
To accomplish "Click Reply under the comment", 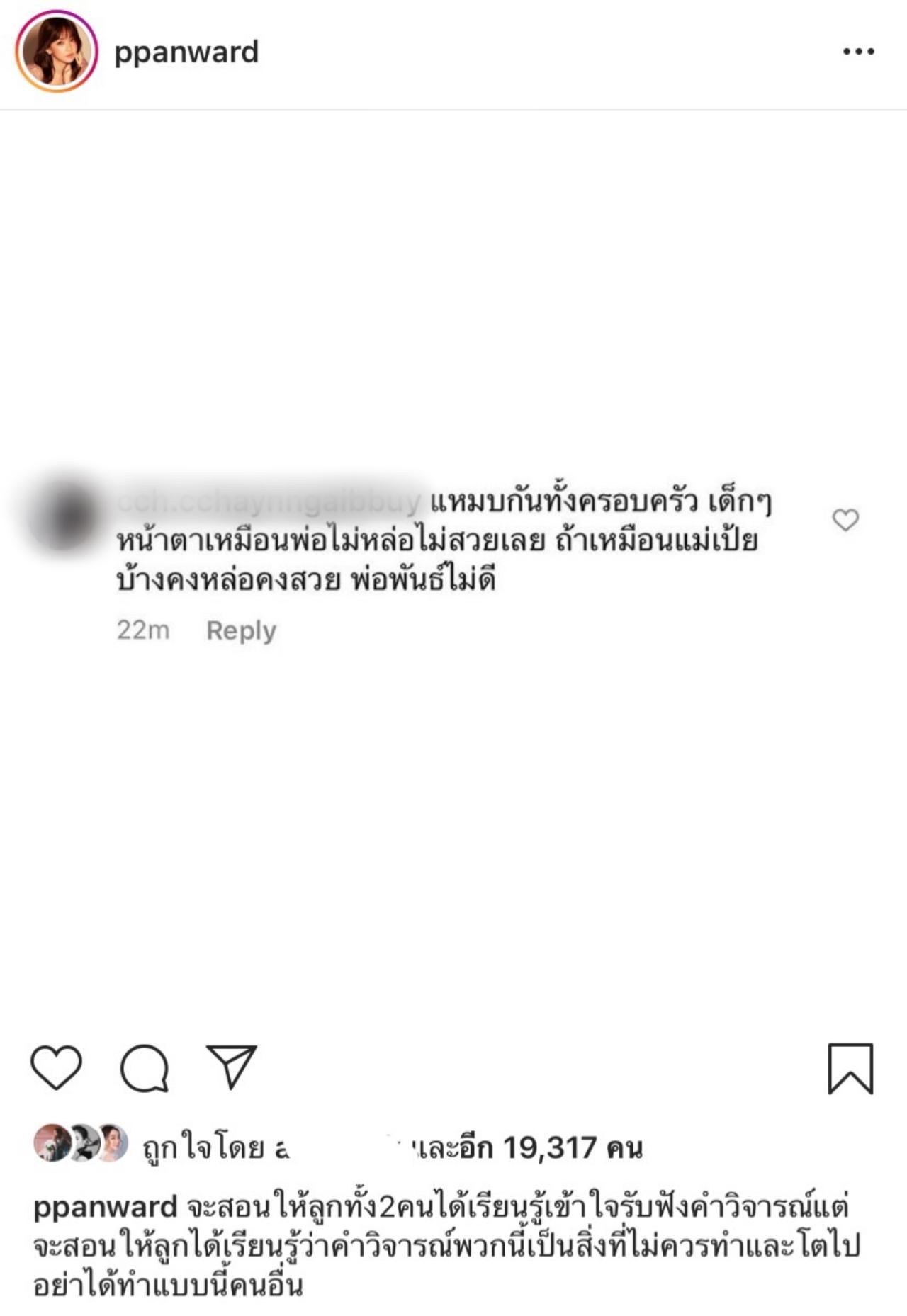I will point(241,630).
